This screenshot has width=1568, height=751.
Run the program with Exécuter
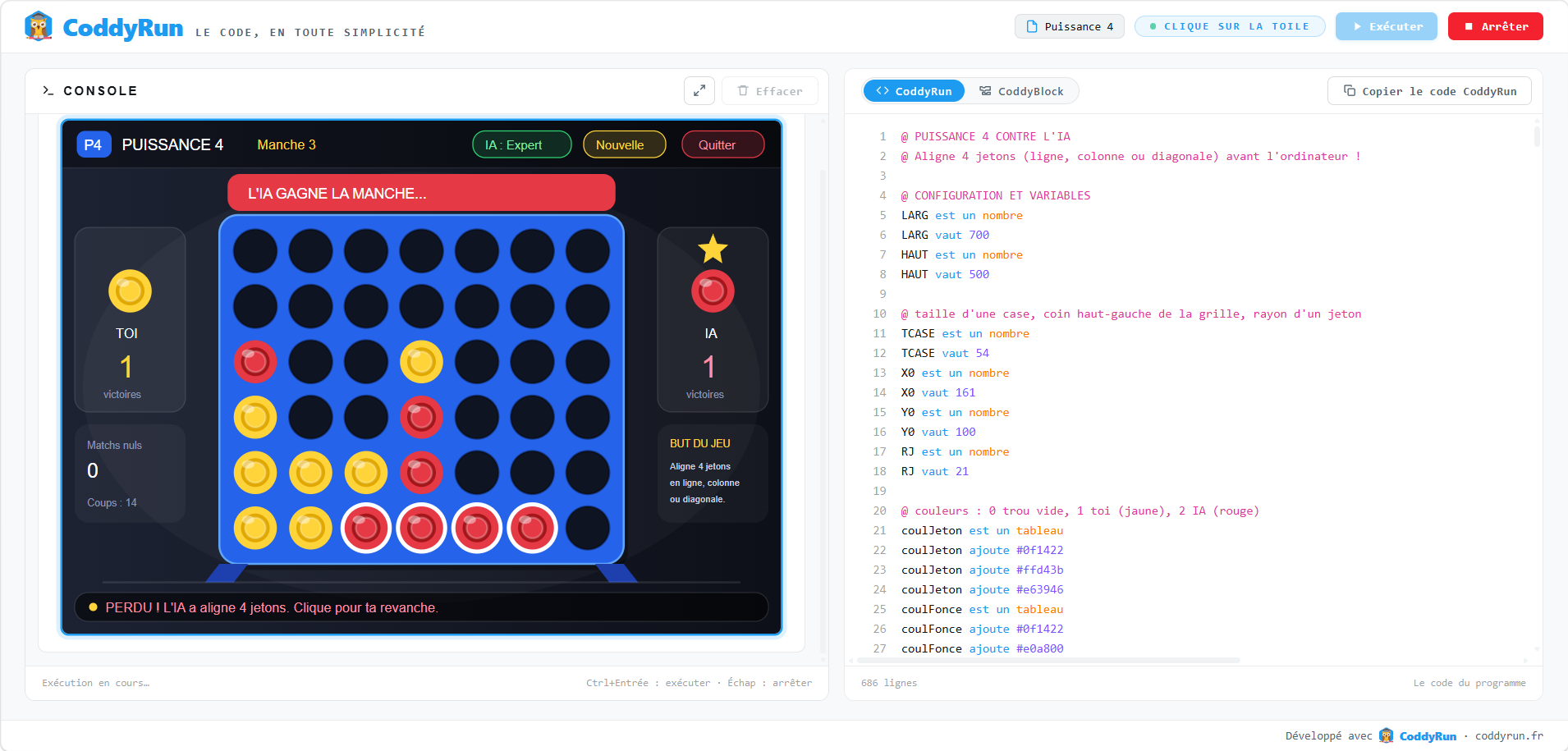point(1387,26)
